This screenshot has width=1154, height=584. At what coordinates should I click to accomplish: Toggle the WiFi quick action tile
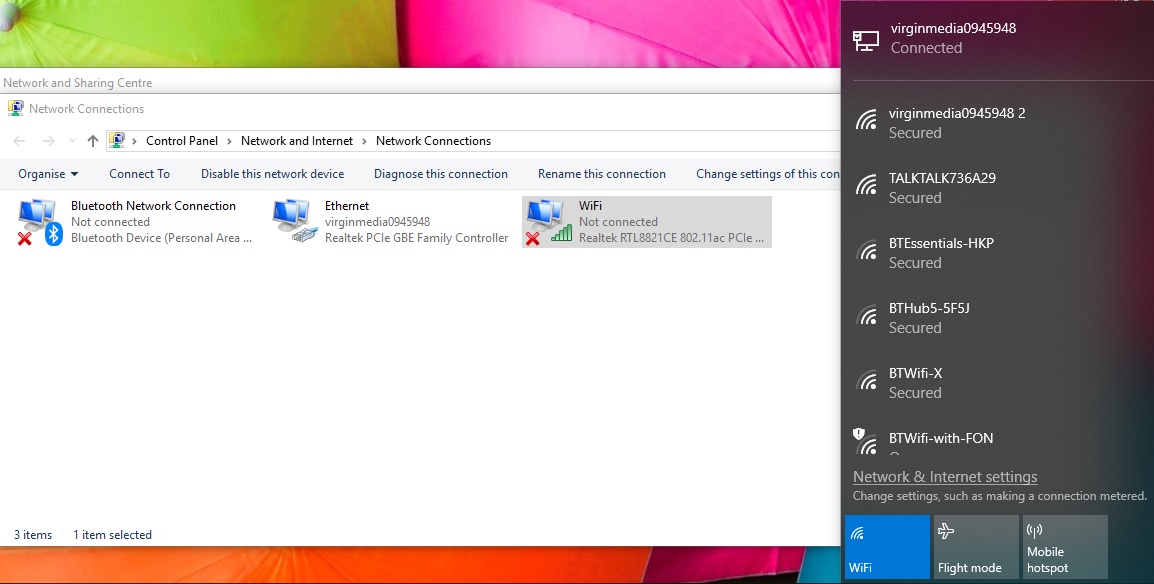tap(888, 546)
